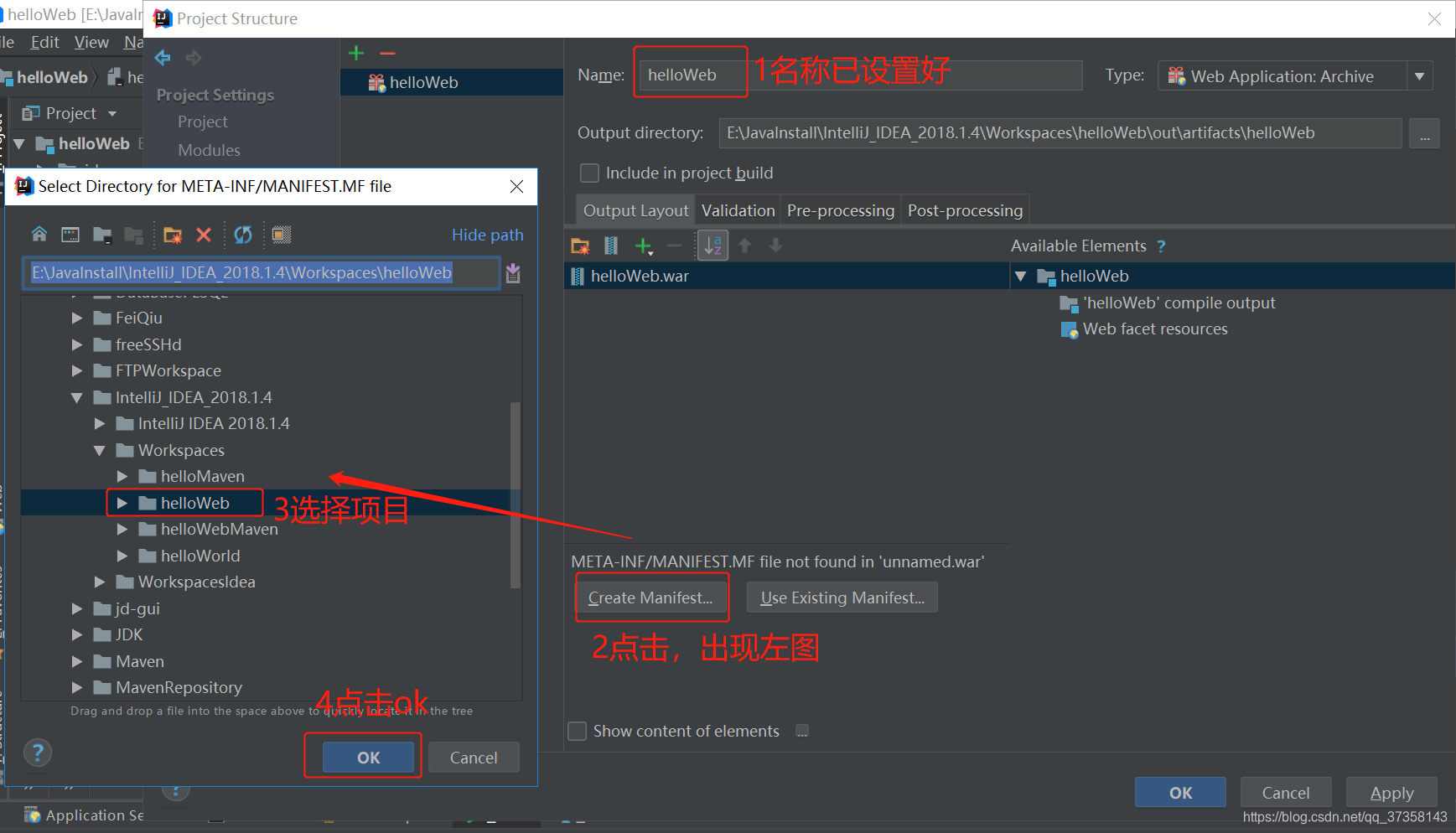This screenshot has width=1456, height=833.
Task: Click OK in Project Structure dialog
Action: (x=1180, y=793)
